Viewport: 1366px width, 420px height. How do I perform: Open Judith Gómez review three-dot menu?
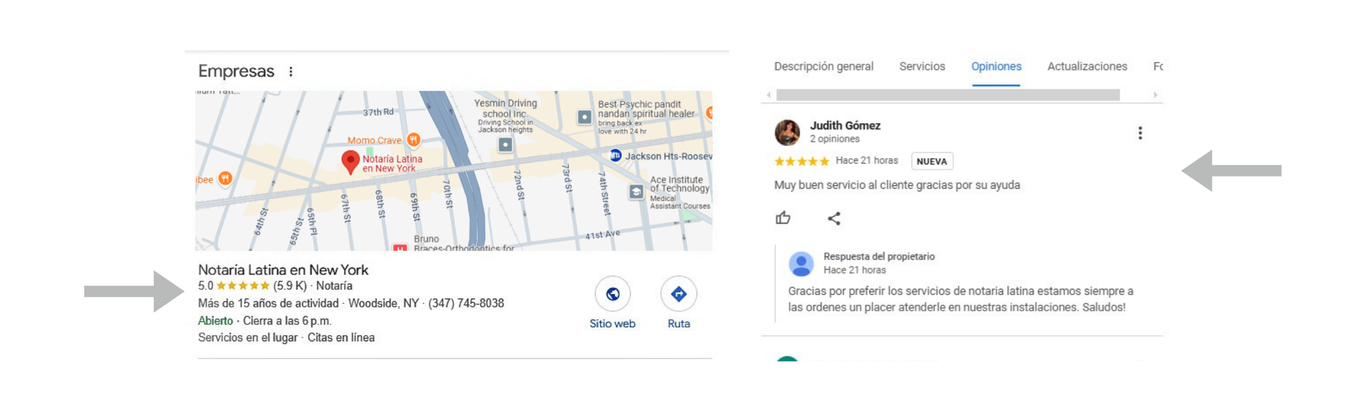(x=1139, y=133)
